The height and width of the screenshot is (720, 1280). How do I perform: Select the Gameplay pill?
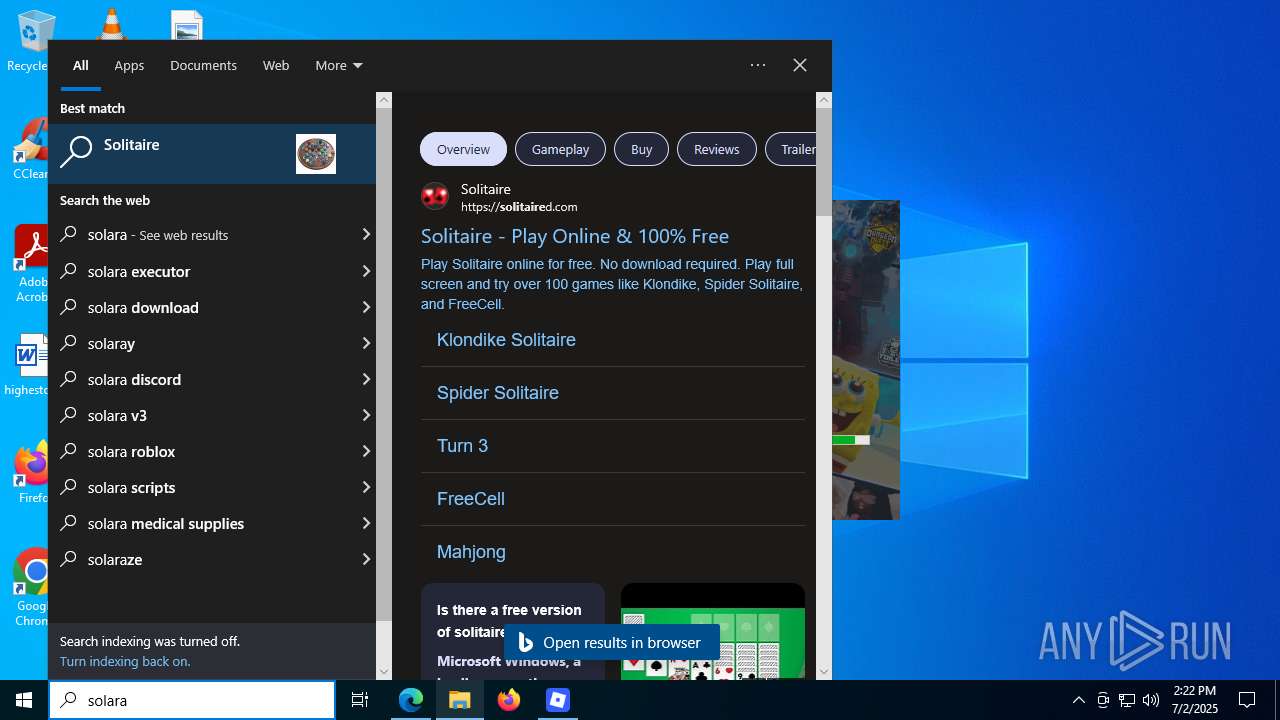[x=560, y=149]
